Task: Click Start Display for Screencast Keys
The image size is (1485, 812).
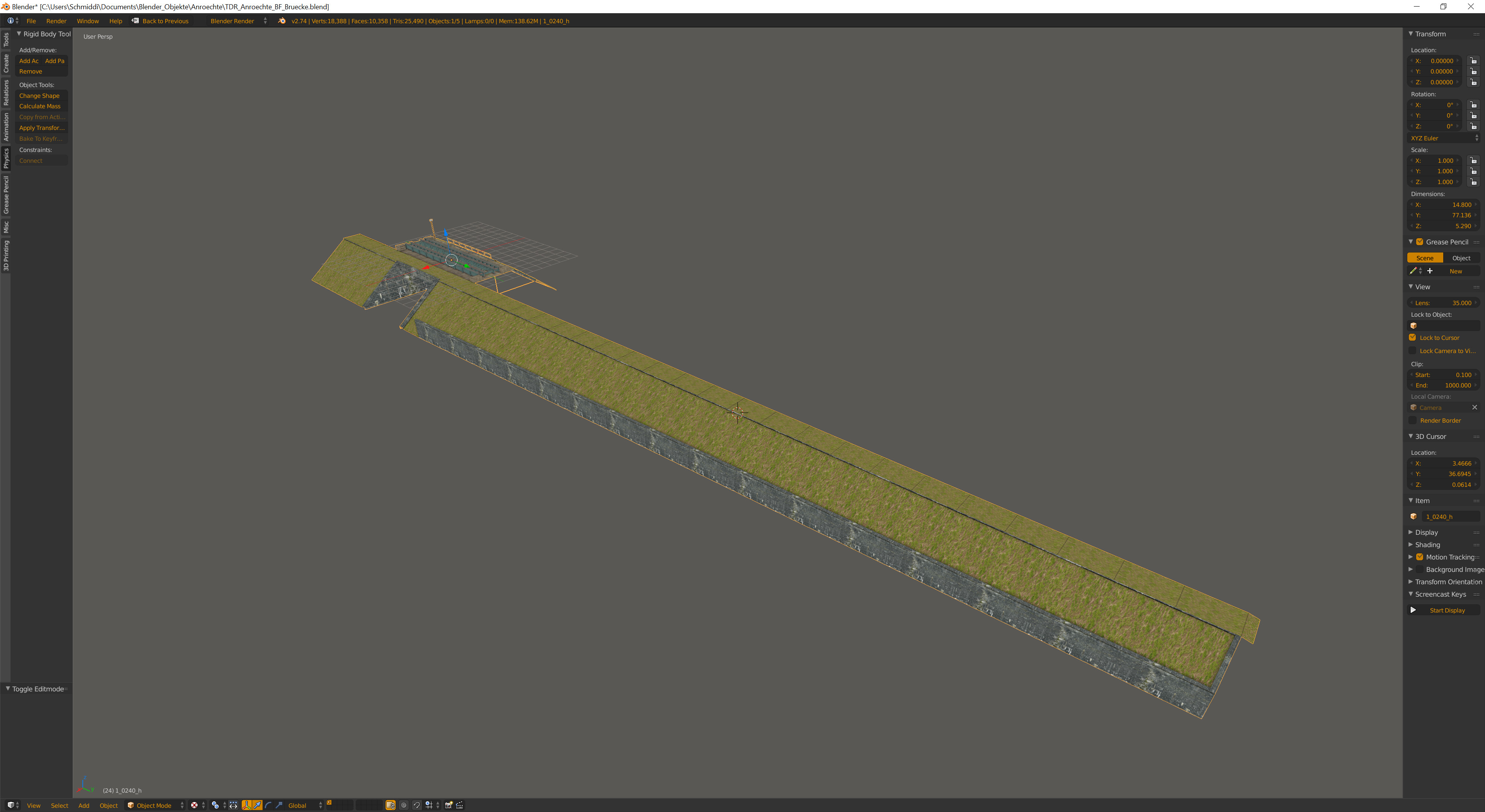Action: coord(1446,610)
